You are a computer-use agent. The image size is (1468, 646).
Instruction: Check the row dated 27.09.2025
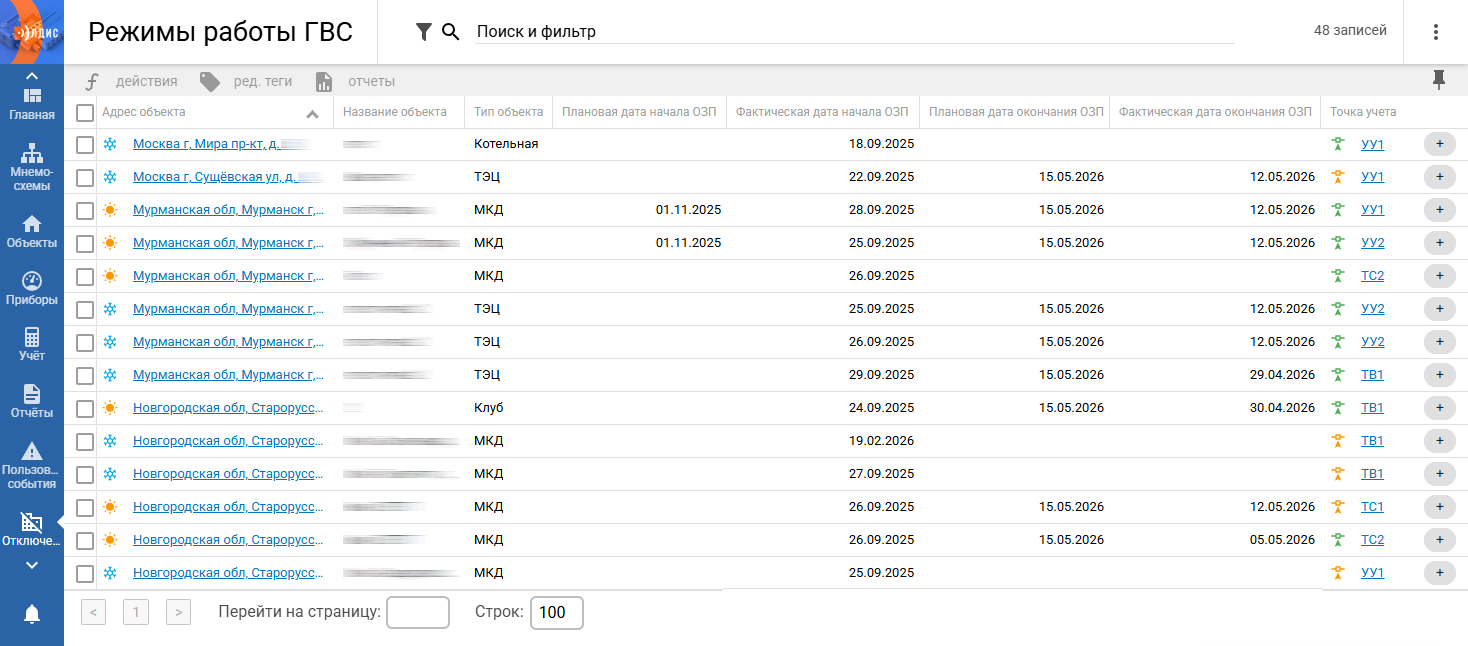click(85, 475)
